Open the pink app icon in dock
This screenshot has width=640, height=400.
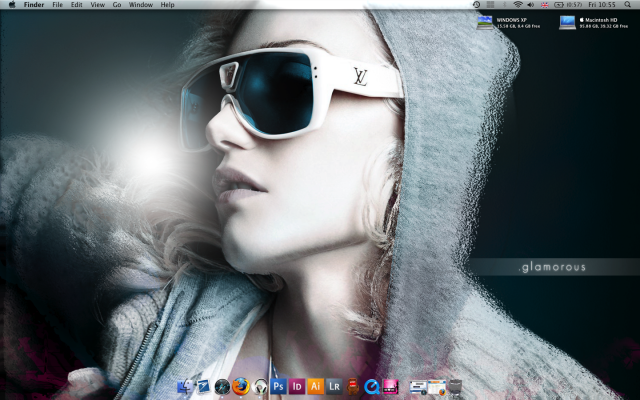pyautogui.click(x=390, y=386)
